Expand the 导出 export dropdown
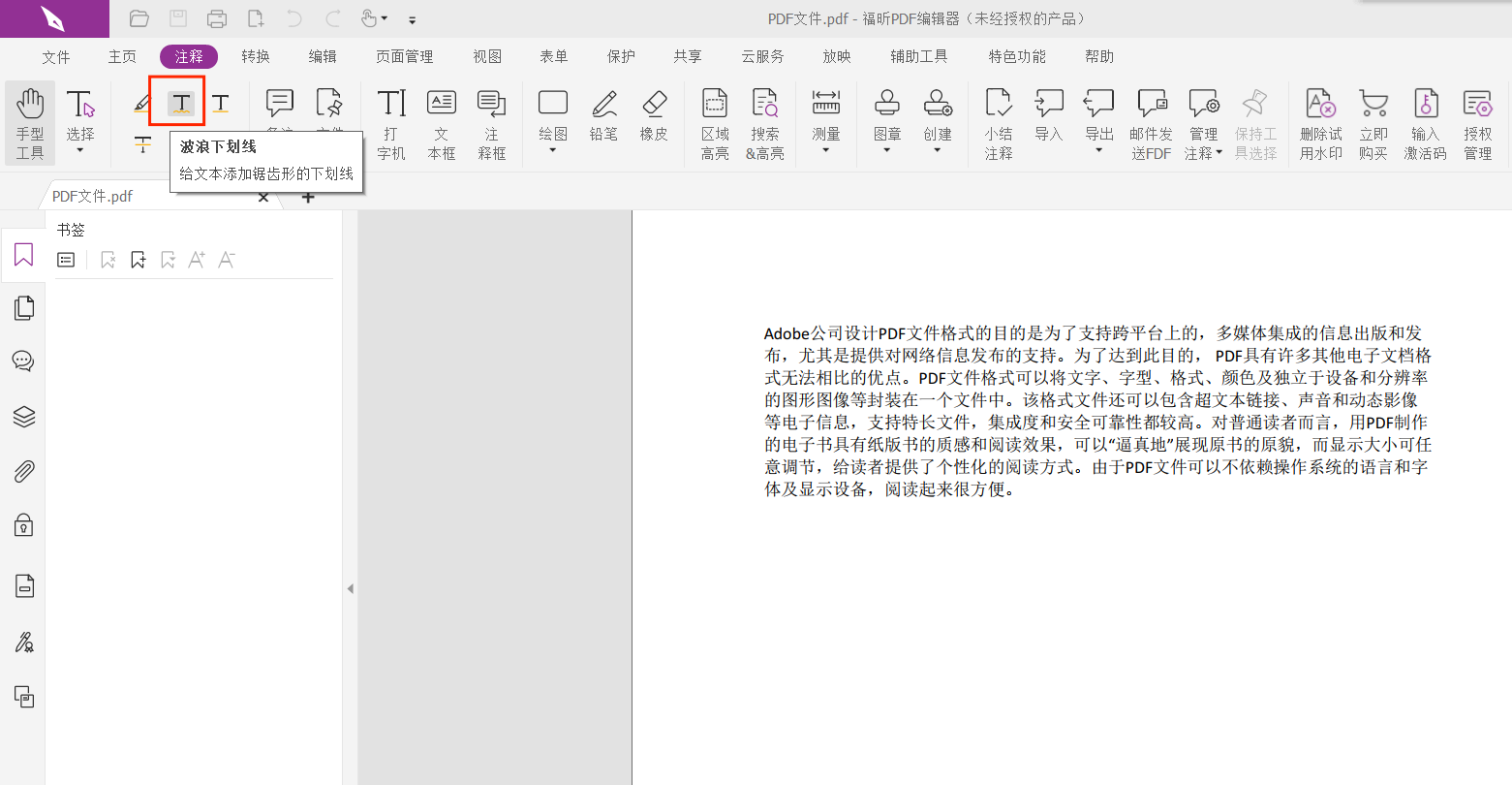 tap(1099, 150)
